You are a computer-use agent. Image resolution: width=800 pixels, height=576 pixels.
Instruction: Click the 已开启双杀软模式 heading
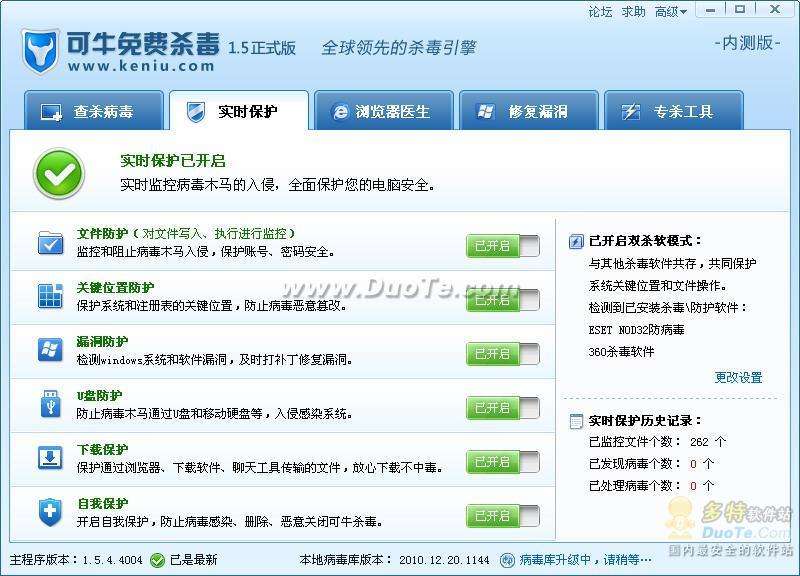pyautogui.click(x=645, y=241)
